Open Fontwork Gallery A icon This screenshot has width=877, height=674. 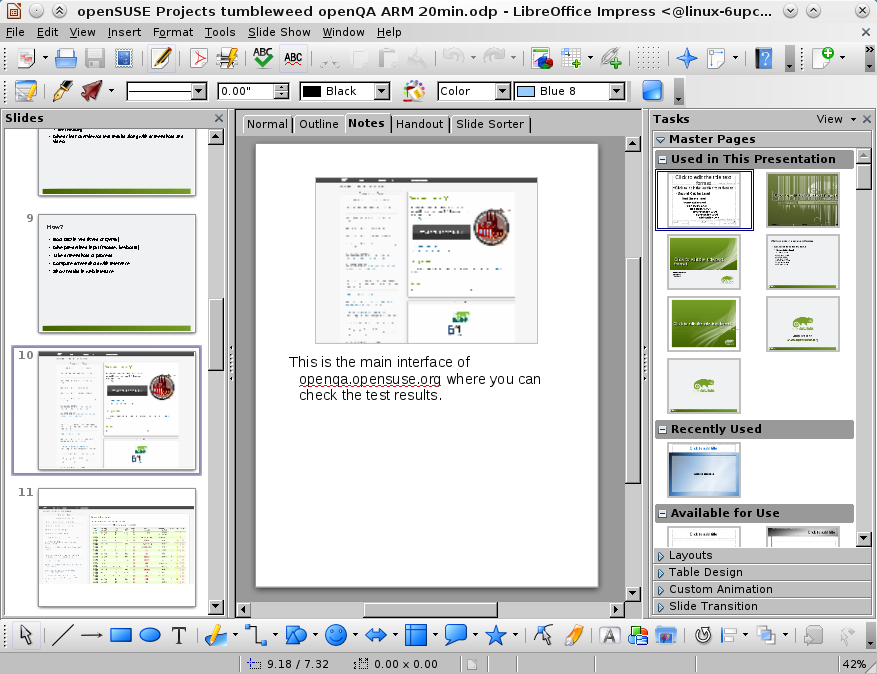point(610,635)
